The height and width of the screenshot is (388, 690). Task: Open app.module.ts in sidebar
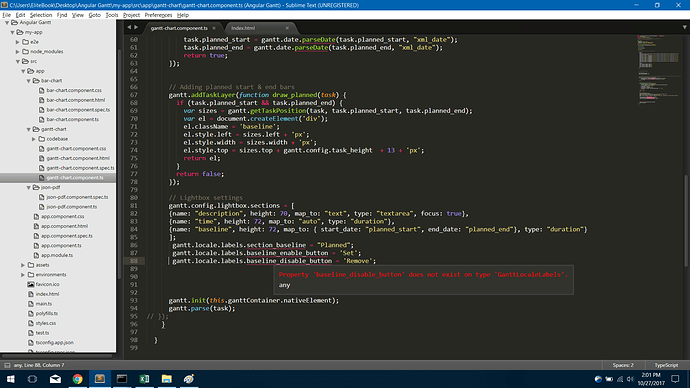pyautogui.click(x=57, y=255)
